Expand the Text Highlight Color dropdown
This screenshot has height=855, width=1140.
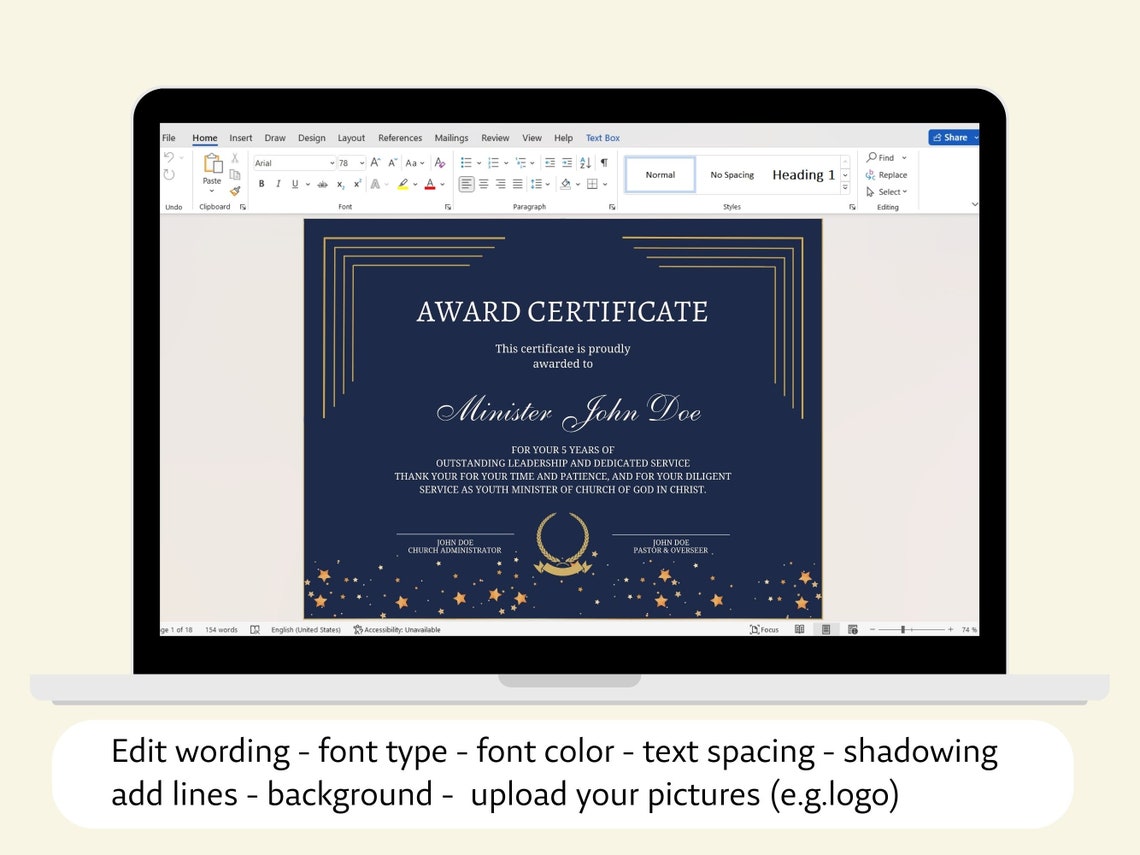click(x=416, y=185)
